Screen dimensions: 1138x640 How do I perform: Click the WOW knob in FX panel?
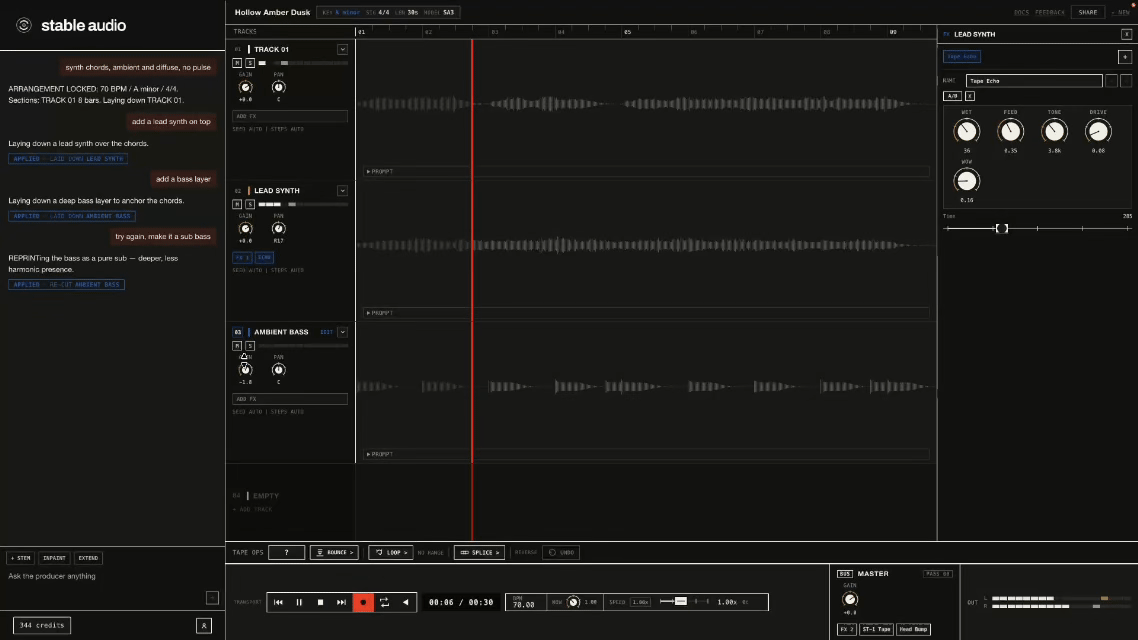click(x=967, y=181)
